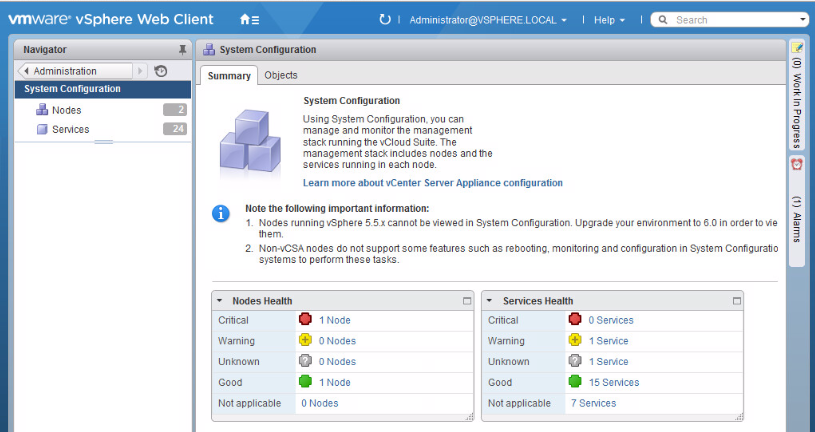Click the vSphere Web Client logo
Viewport: 815px width, 432px height.
111,19
